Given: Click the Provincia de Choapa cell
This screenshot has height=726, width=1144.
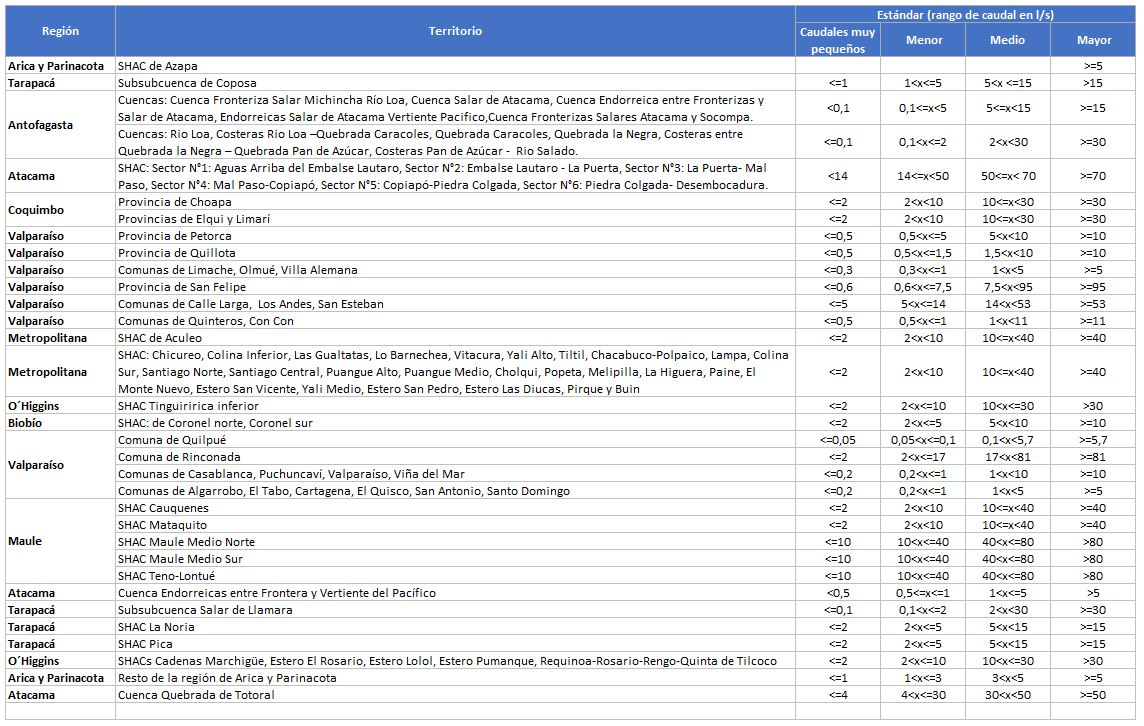Looking at the screenshot, I should click(x=175, y=202).
